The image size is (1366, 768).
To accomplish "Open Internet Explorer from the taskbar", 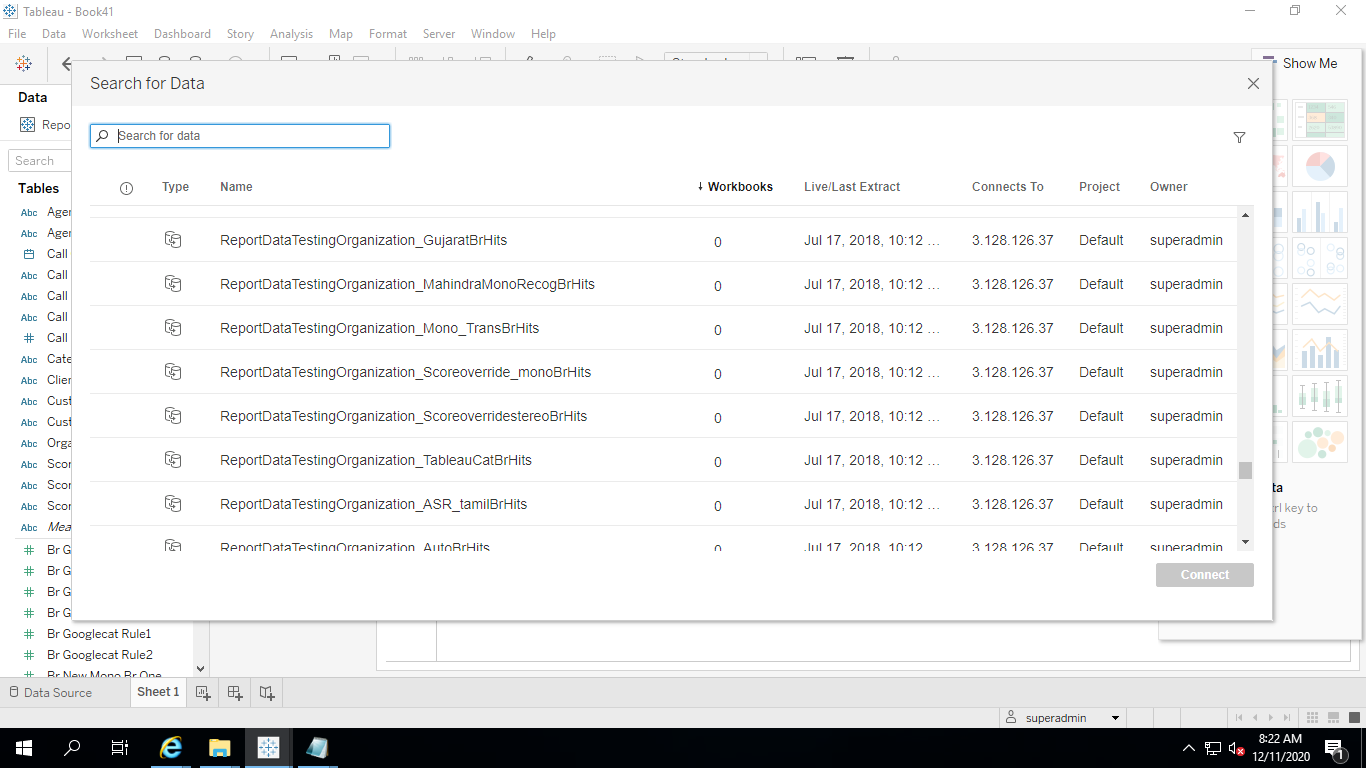I will click(x=172, y=747).
